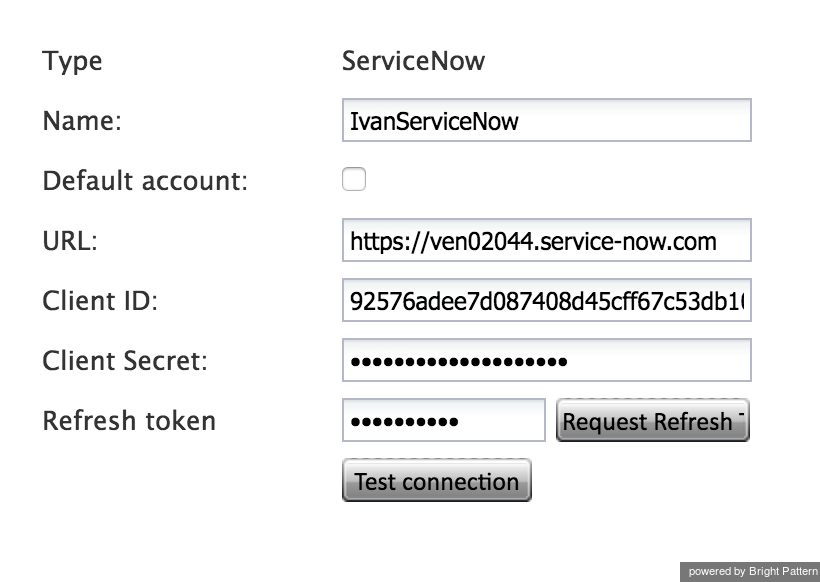Click the Refresh token label
This screenshot has height=582, width=820.
129,421
